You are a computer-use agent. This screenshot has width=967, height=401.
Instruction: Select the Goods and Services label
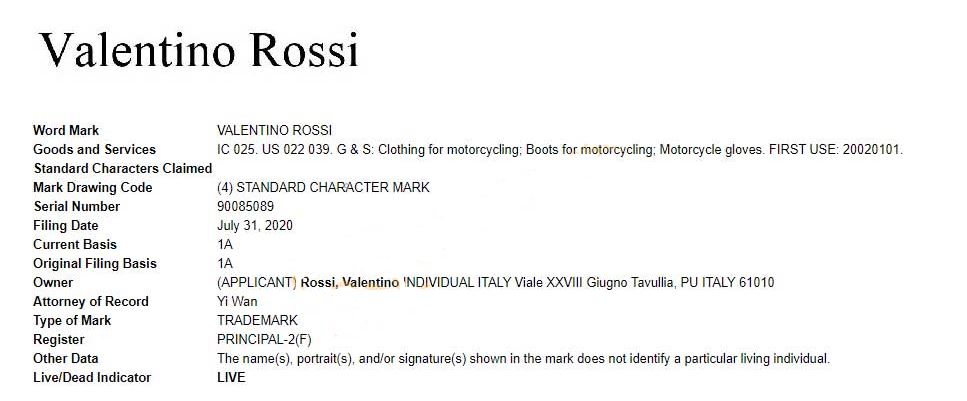(x=94, y=149)
